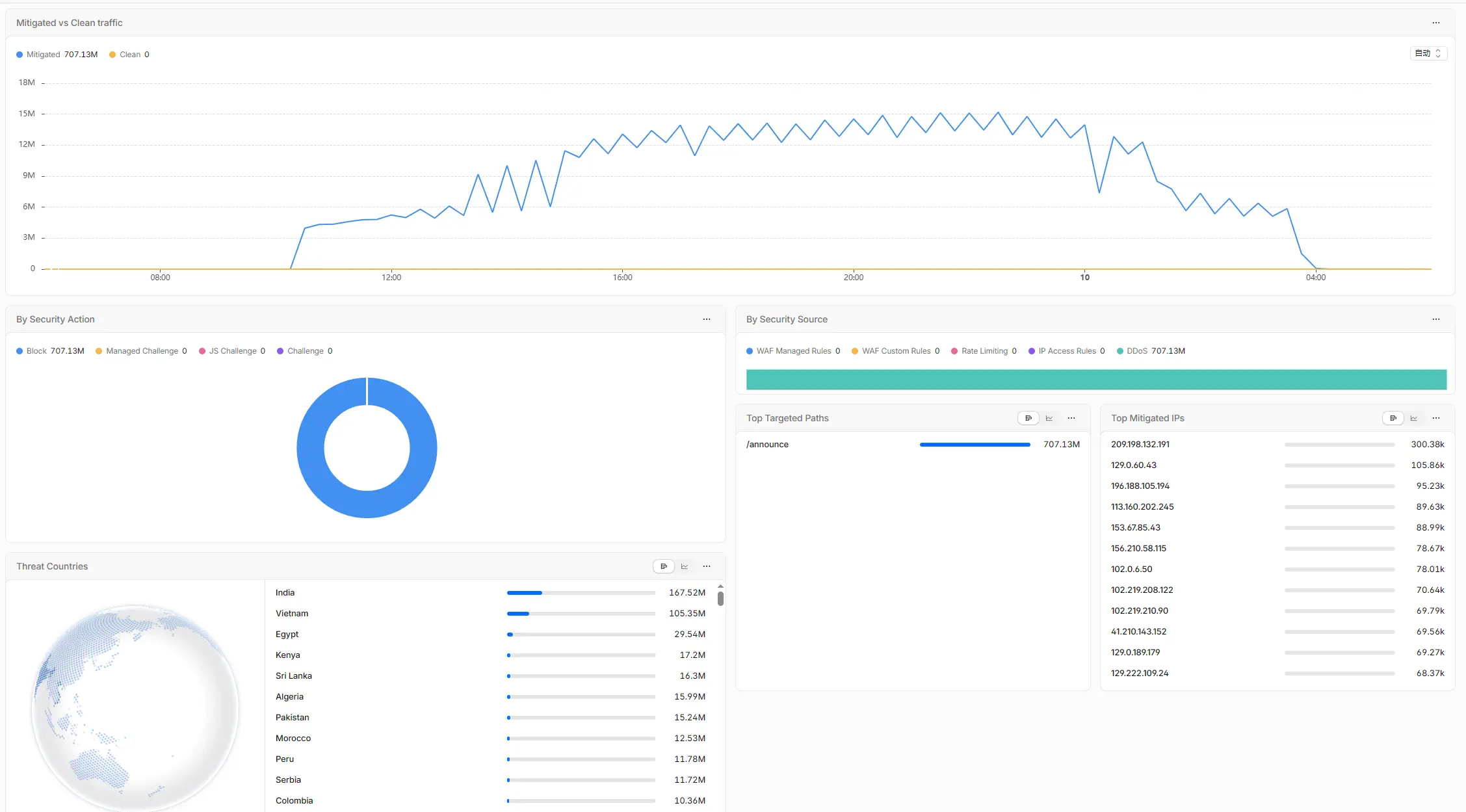This screenshot has height=812, width=1466.
Task: Open By Security Action panel options menu
Action: [706, 319]
